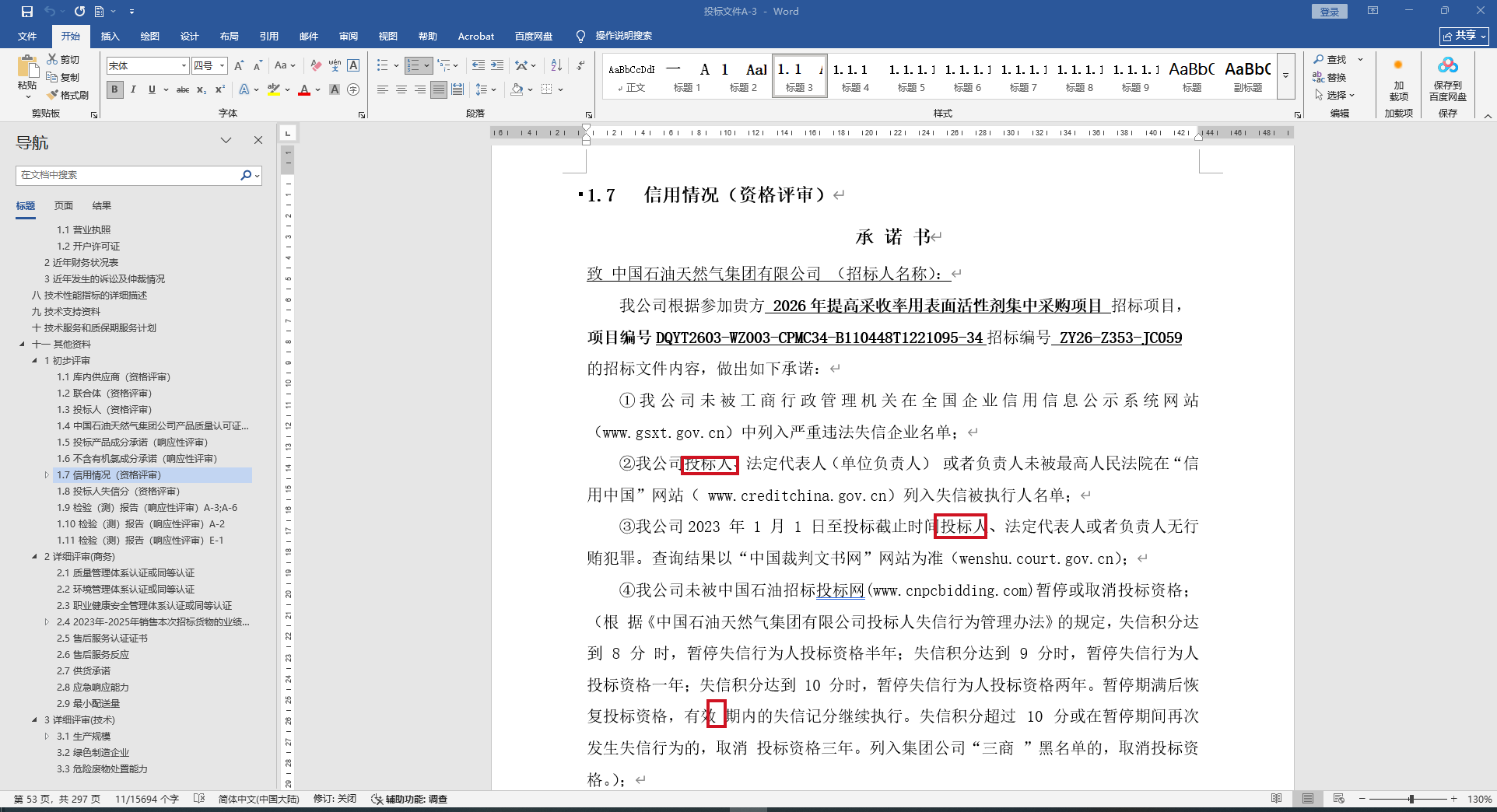Toggle italic formatting

coord(133,90)
